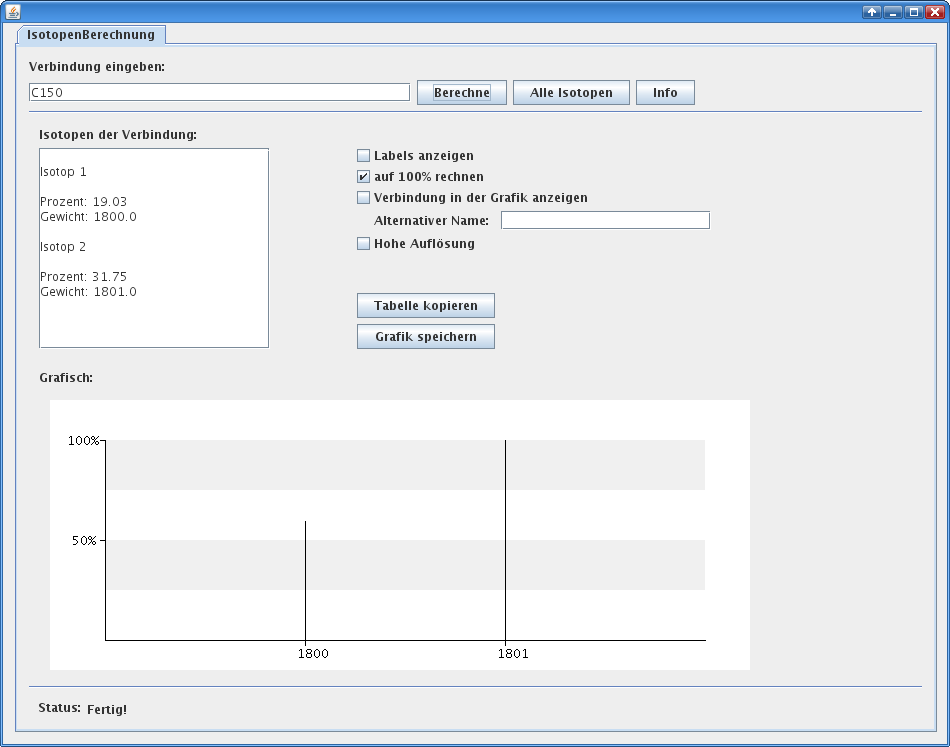Viewport: 950px width, 747px height.
Task: Uncheck auf 100% rechnen
Action: tap(364, 177)
